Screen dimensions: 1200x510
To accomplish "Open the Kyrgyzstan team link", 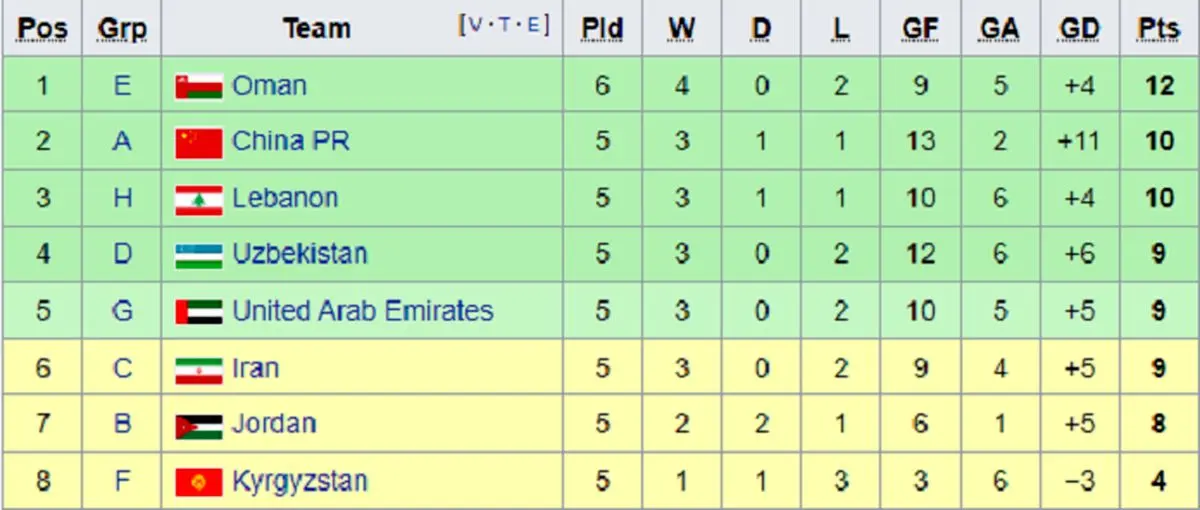I will pyautogui.click(x=299, y=481).
